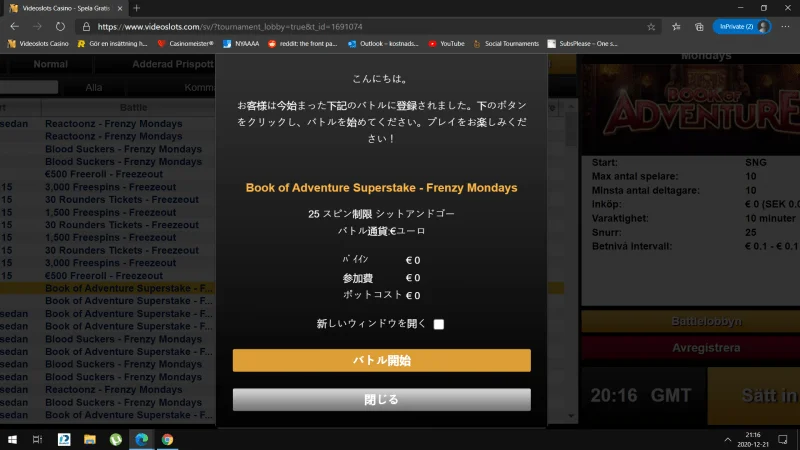Viewport: 800px width, 450px height.
Task: Open the Favorites list icon
Action: pos(676,27)
